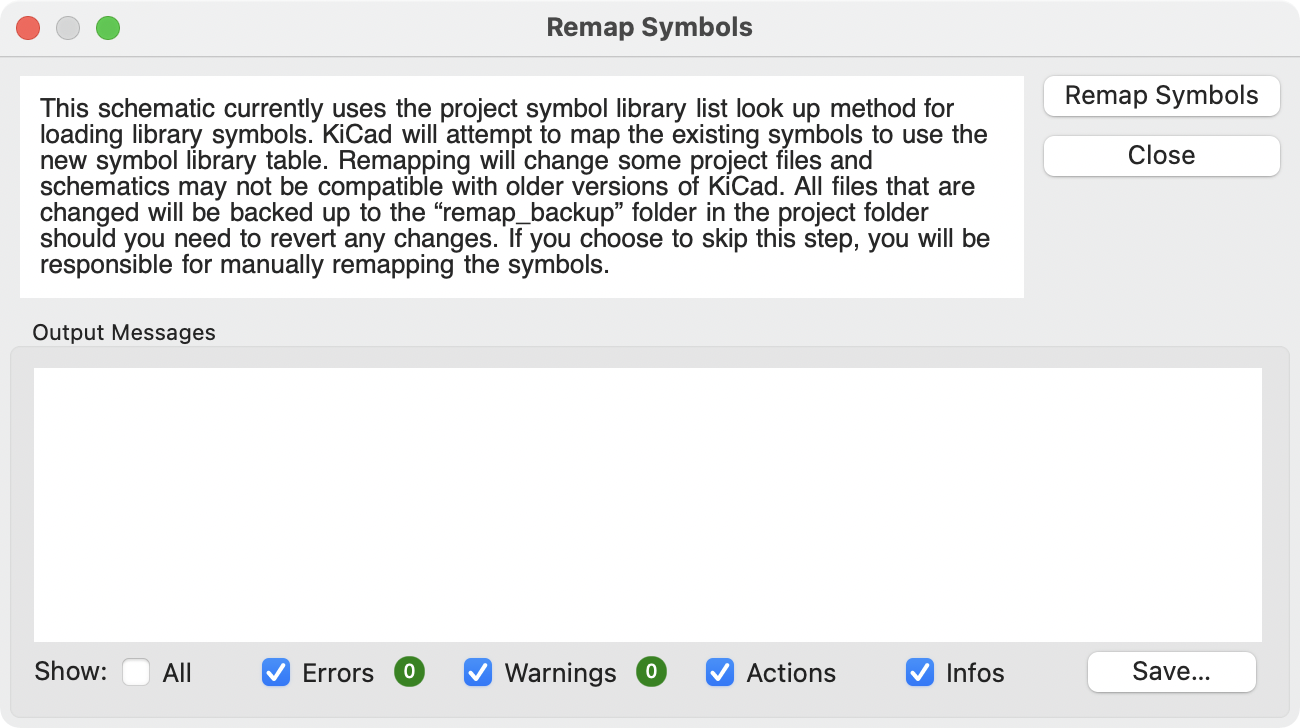Click the Remap Symbols dialog title

[x=650, y=27]
